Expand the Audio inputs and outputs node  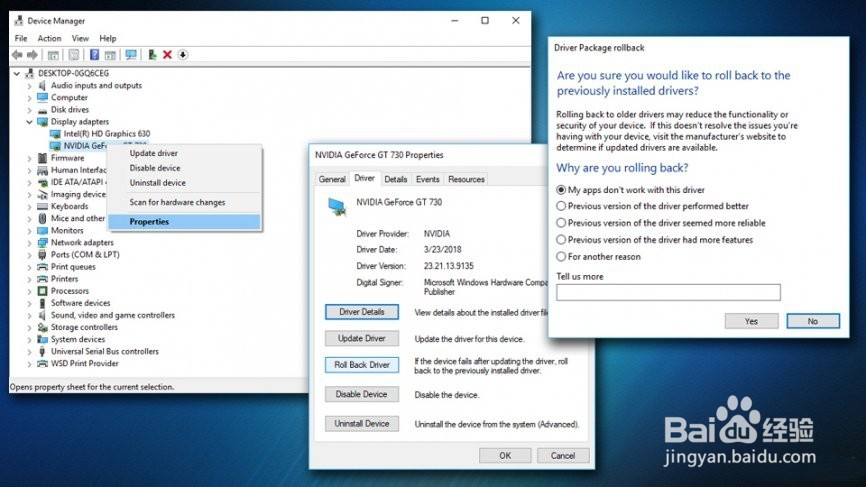(29, 86)
